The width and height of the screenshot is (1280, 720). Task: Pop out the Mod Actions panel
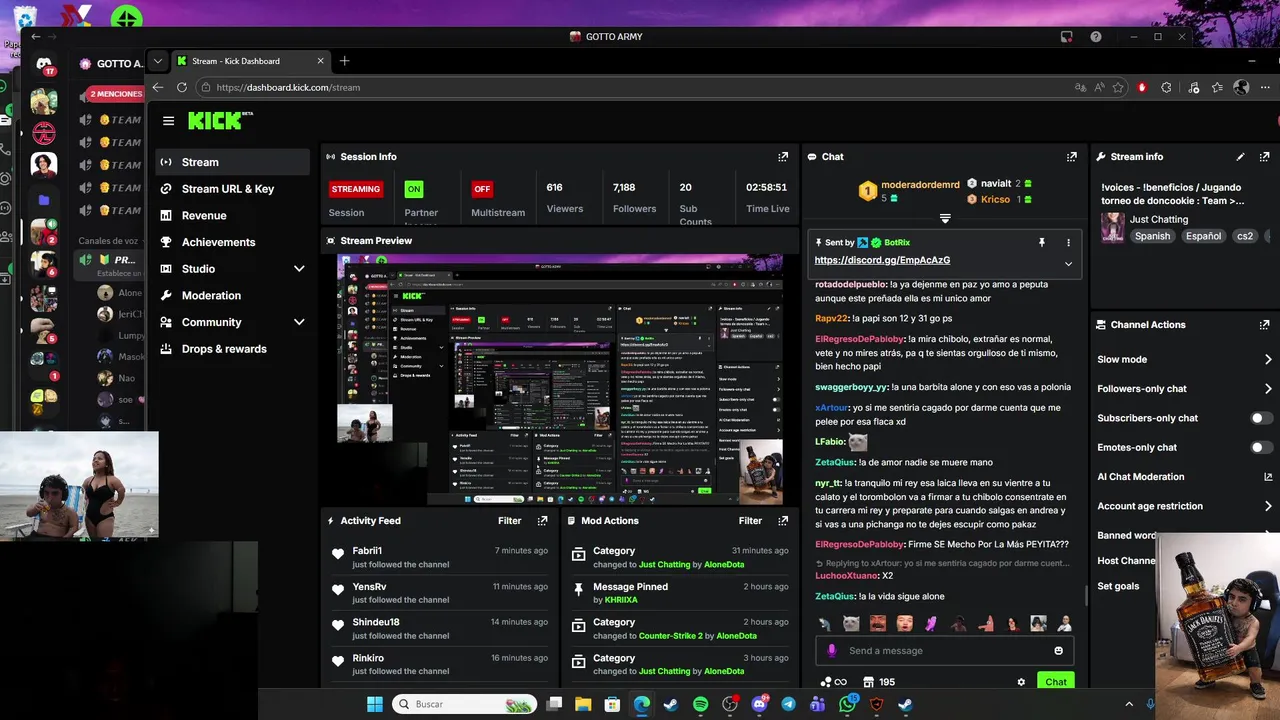[783, 521]
